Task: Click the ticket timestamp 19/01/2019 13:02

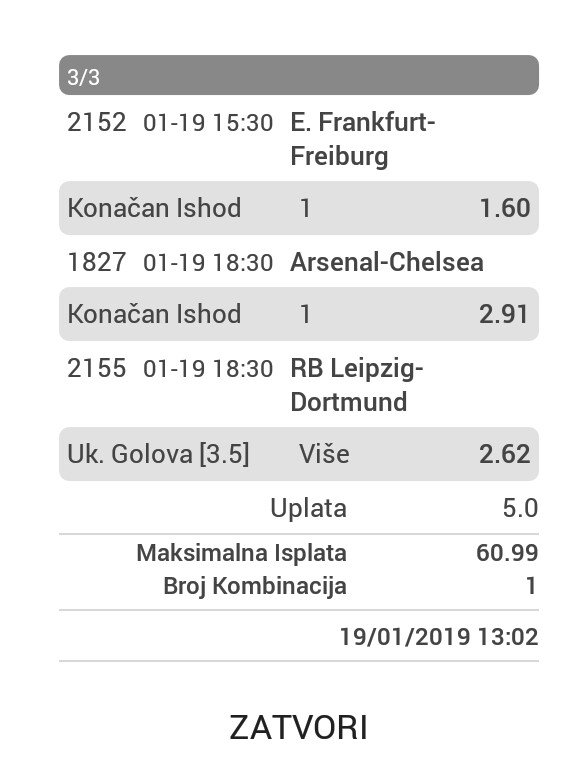Action: 439,636
